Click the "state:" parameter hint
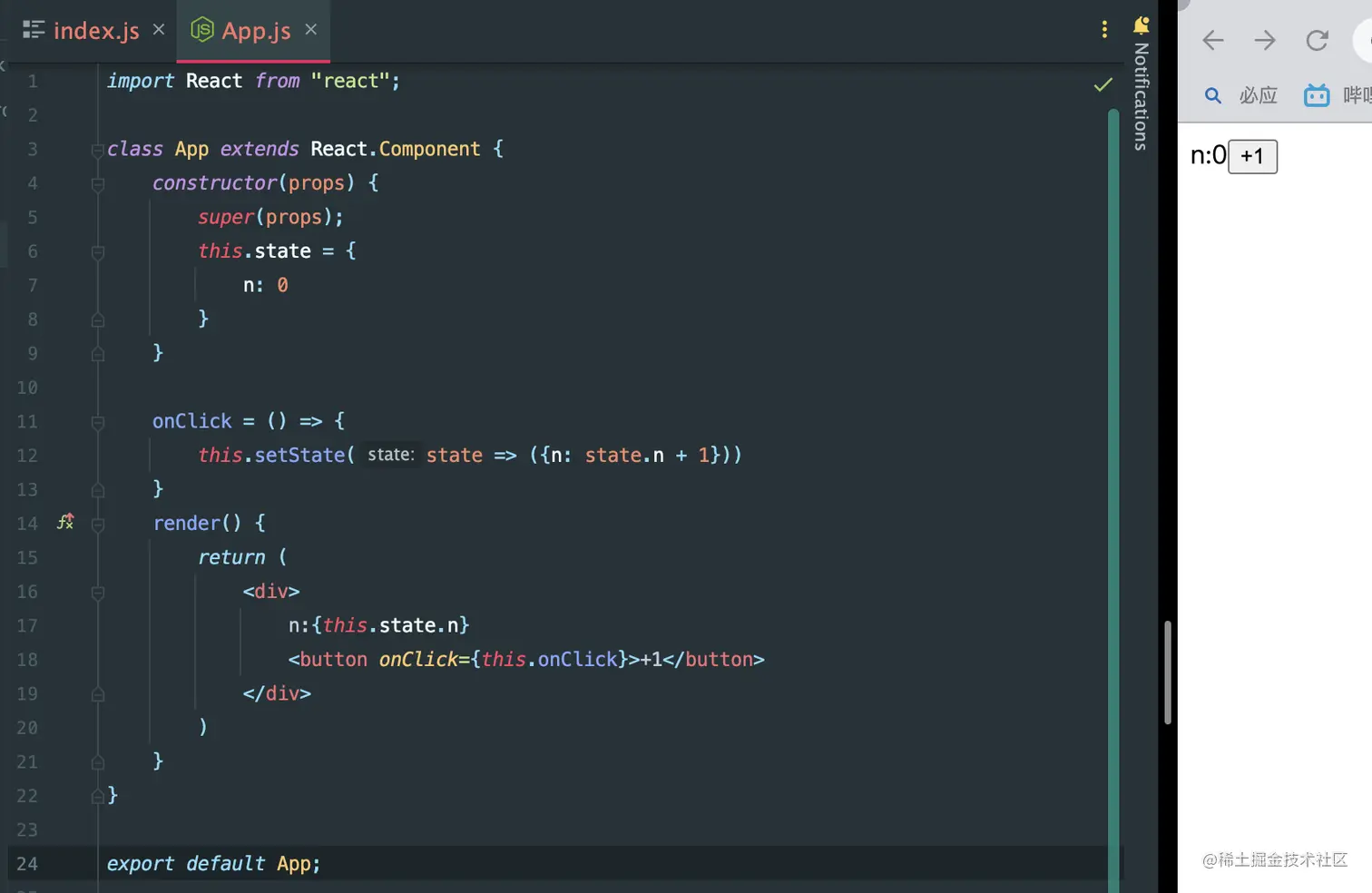Viewport: 1372px width, 893px height. (391, 455)
